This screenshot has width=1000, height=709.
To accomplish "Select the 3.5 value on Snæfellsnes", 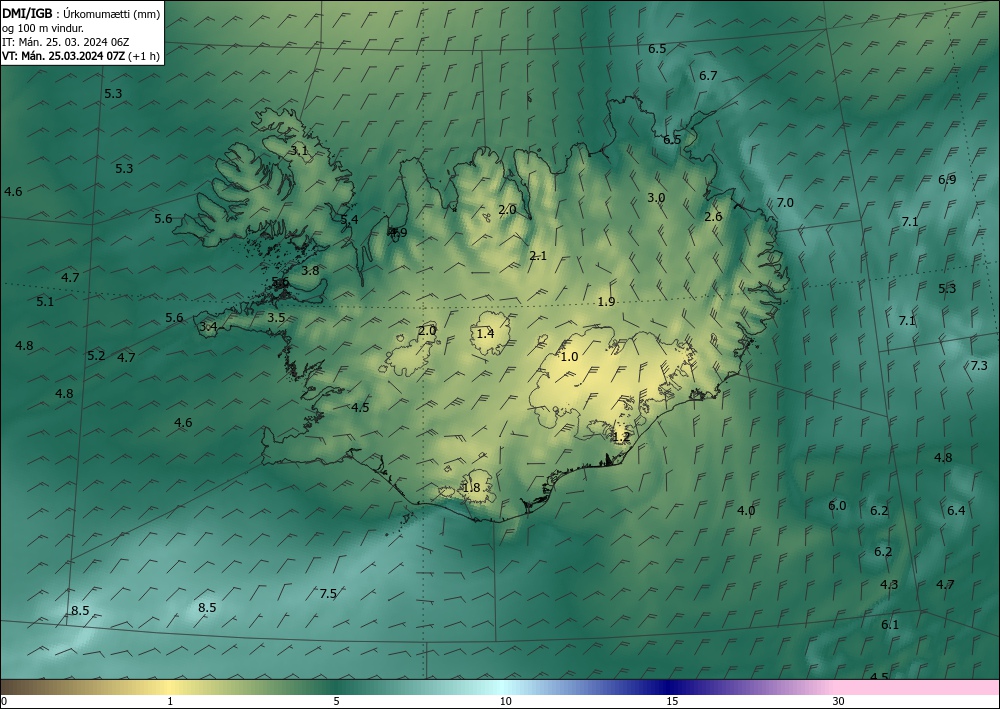I will (x=276, y=318).
